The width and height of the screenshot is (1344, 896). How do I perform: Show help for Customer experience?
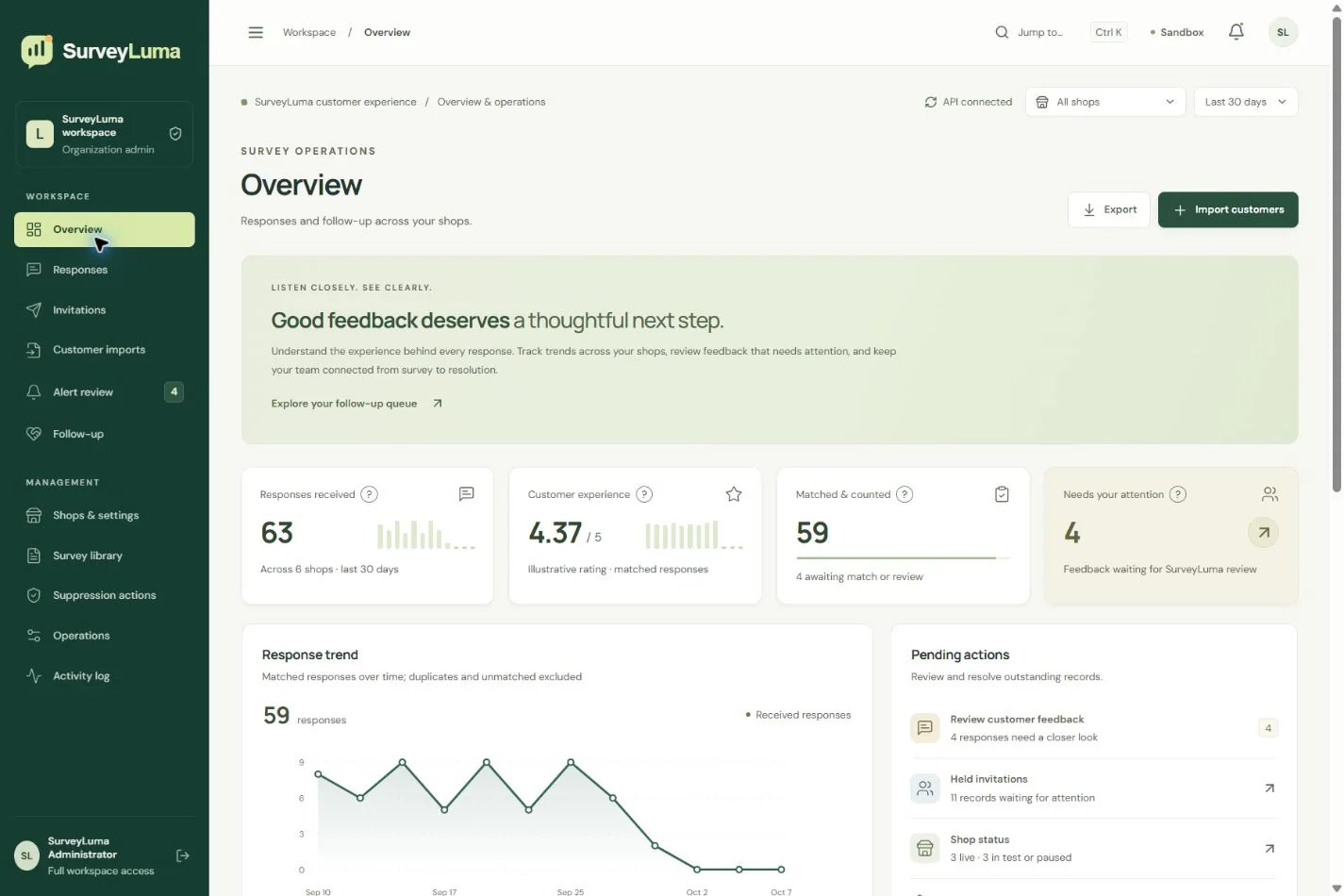tap(644, 494)
